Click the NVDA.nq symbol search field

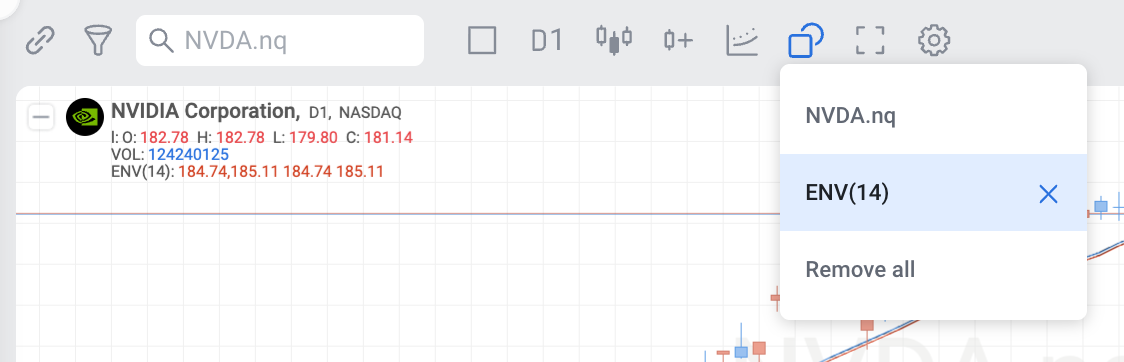click(x=280, y=40)
